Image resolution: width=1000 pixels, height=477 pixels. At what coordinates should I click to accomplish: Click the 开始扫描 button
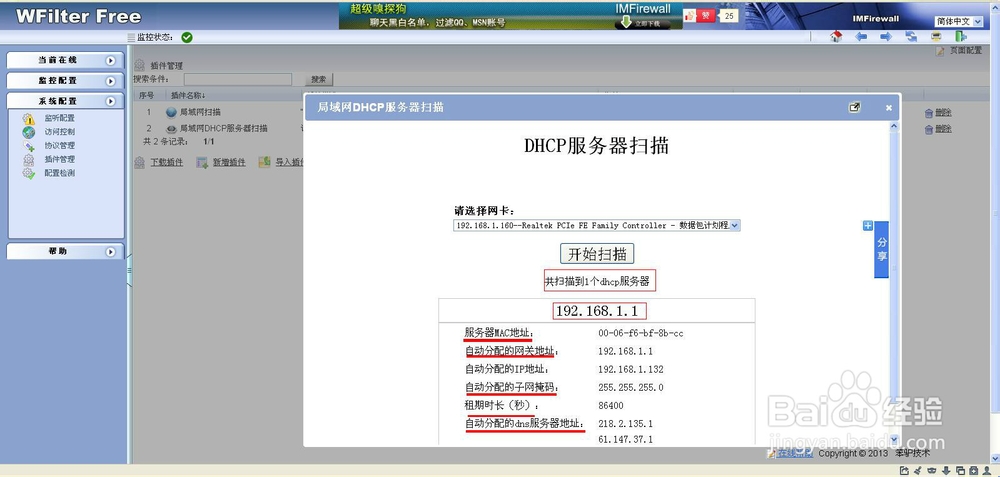598,253
